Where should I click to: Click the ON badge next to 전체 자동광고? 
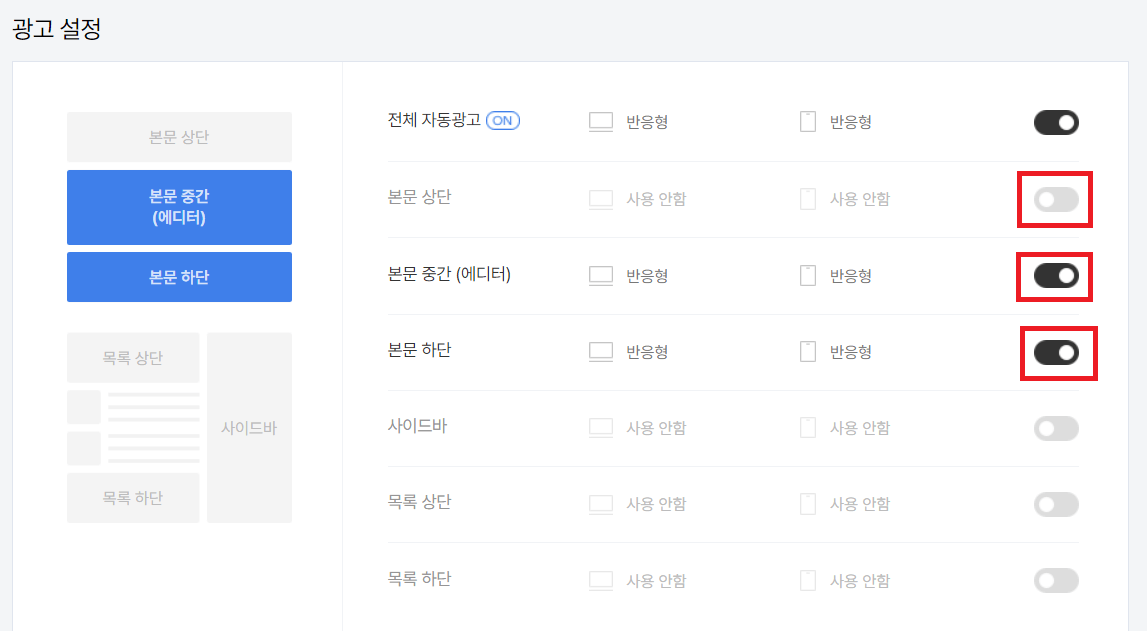coord(504,120)
